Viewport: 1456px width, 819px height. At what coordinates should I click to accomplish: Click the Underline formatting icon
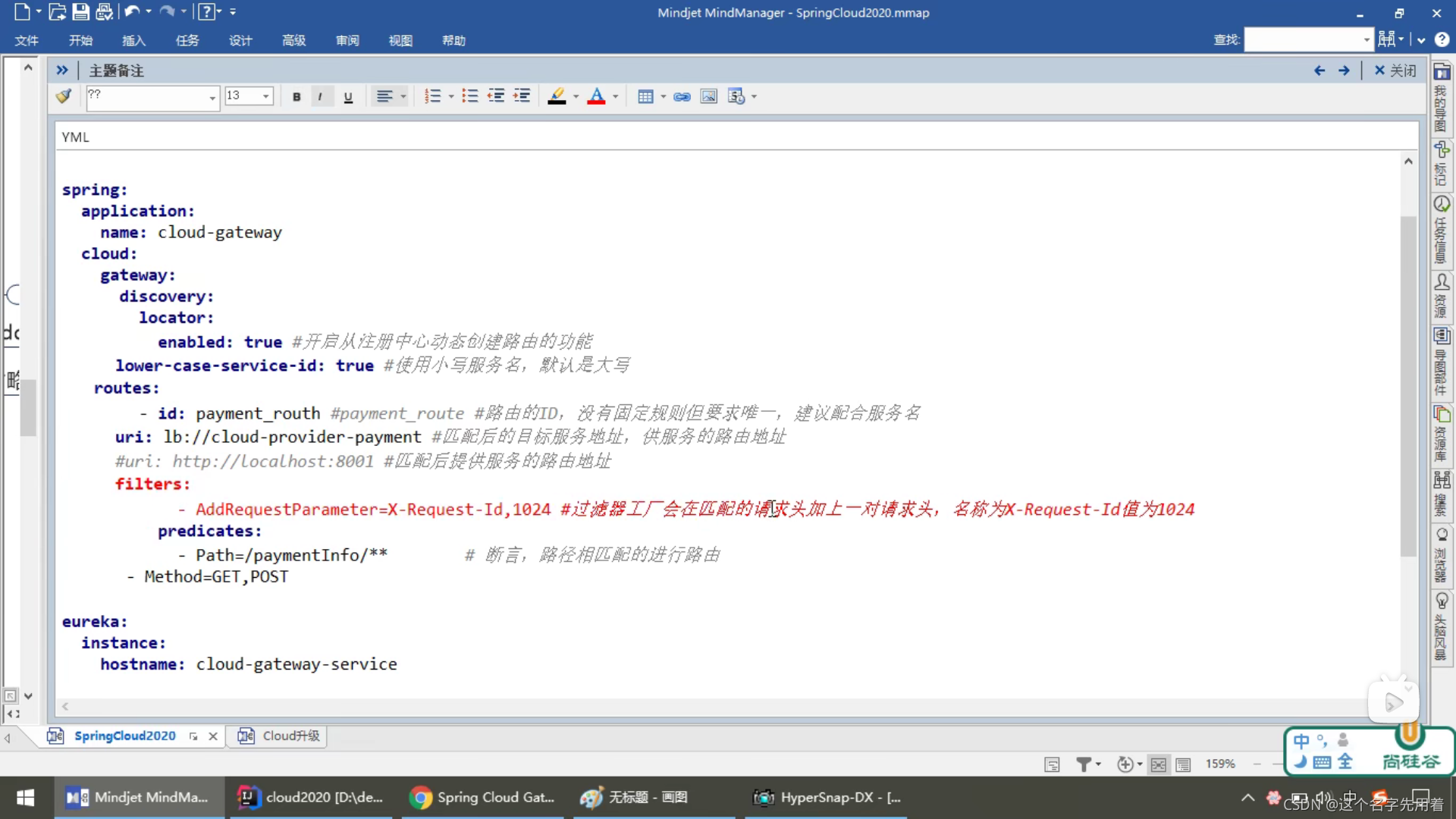[347, 97]
